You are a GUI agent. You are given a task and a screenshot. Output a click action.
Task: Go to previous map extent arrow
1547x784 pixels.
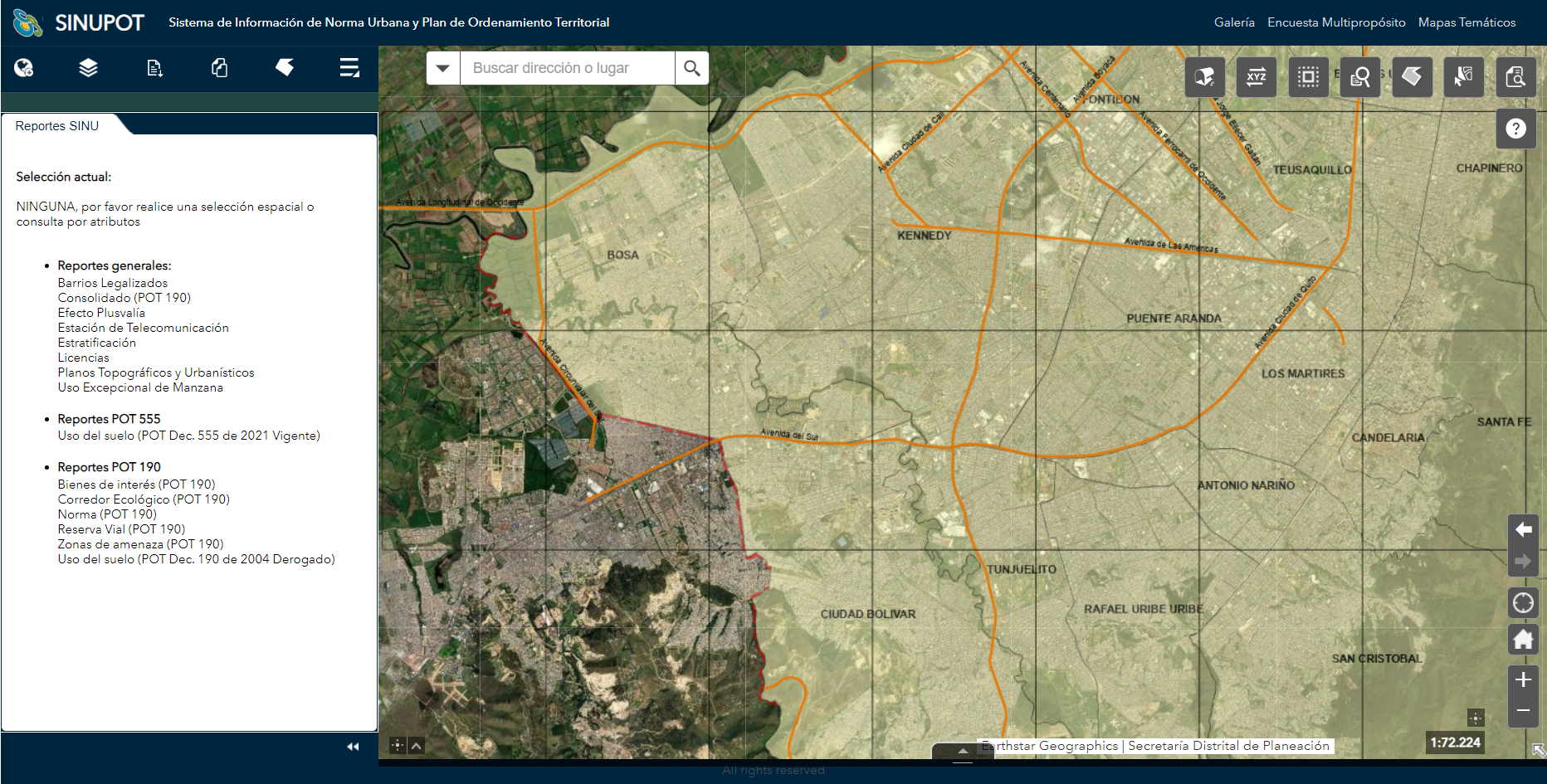(1523, 529)
